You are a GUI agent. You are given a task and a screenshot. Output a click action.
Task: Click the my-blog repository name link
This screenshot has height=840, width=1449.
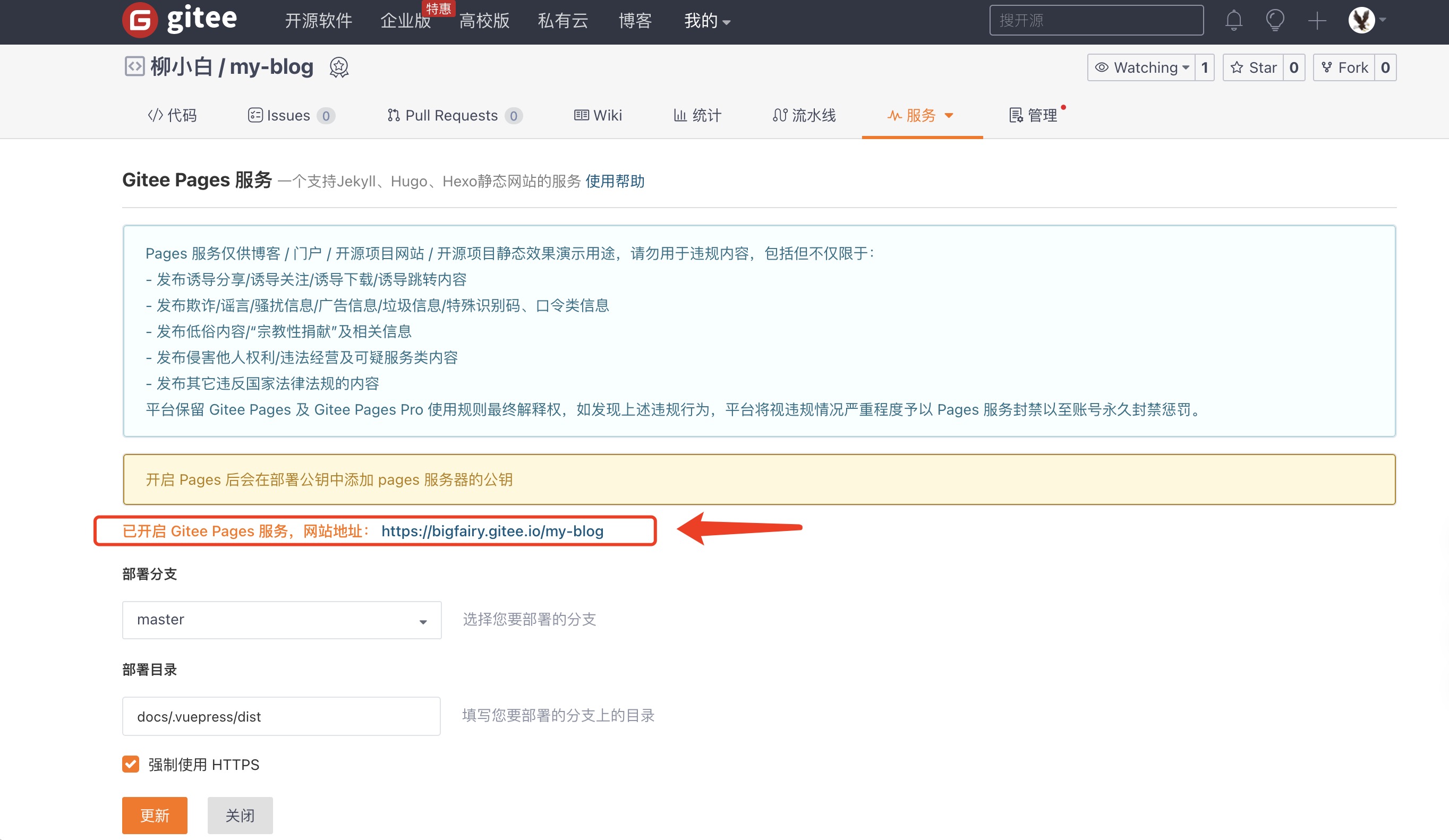(x=271, y=67)
